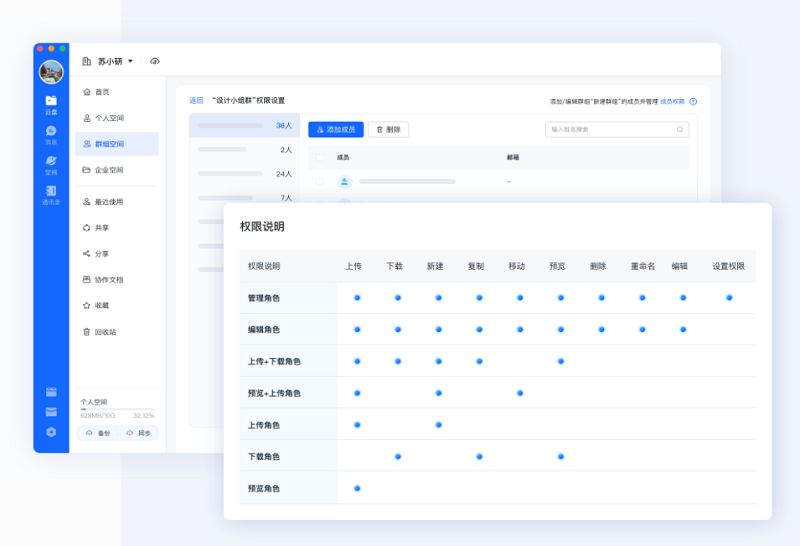Click 管理角色 dot under 设置权限
The height and width of the screenshot is (546, 800).
tap(729, 297)
